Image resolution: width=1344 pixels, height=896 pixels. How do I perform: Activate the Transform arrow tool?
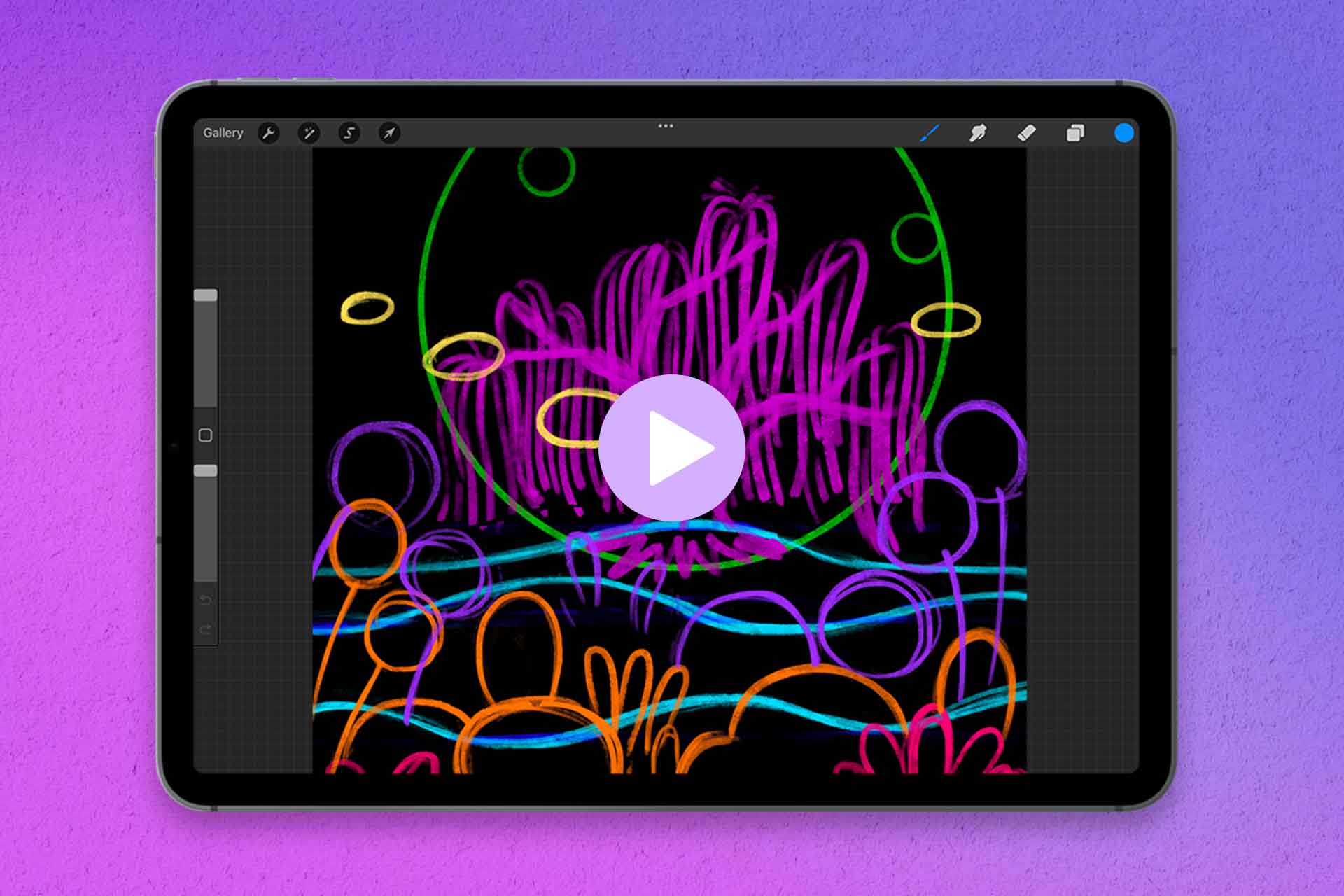point(389,133)
